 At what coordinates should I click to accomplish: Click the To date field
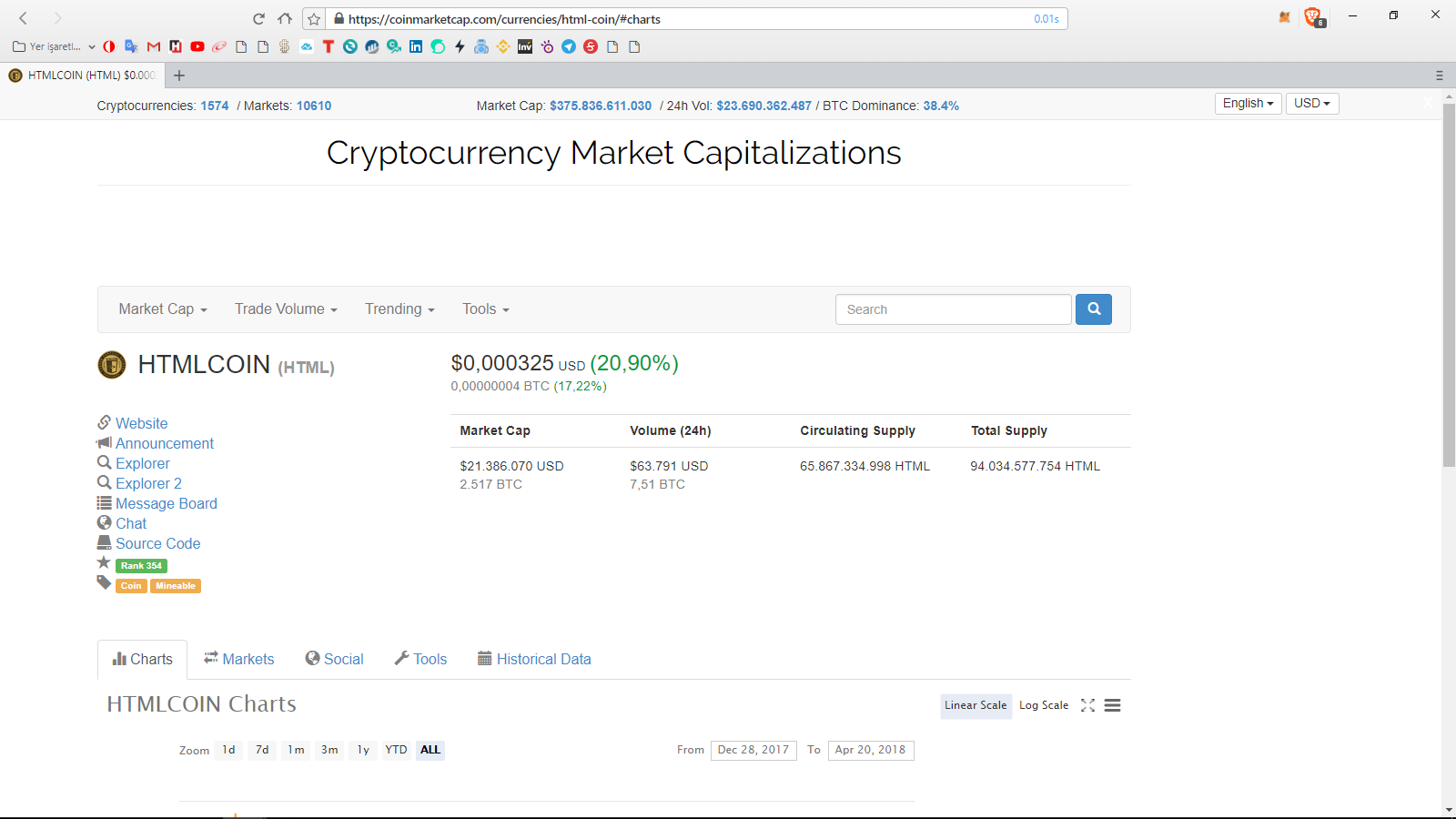click(x=871, y=750)
